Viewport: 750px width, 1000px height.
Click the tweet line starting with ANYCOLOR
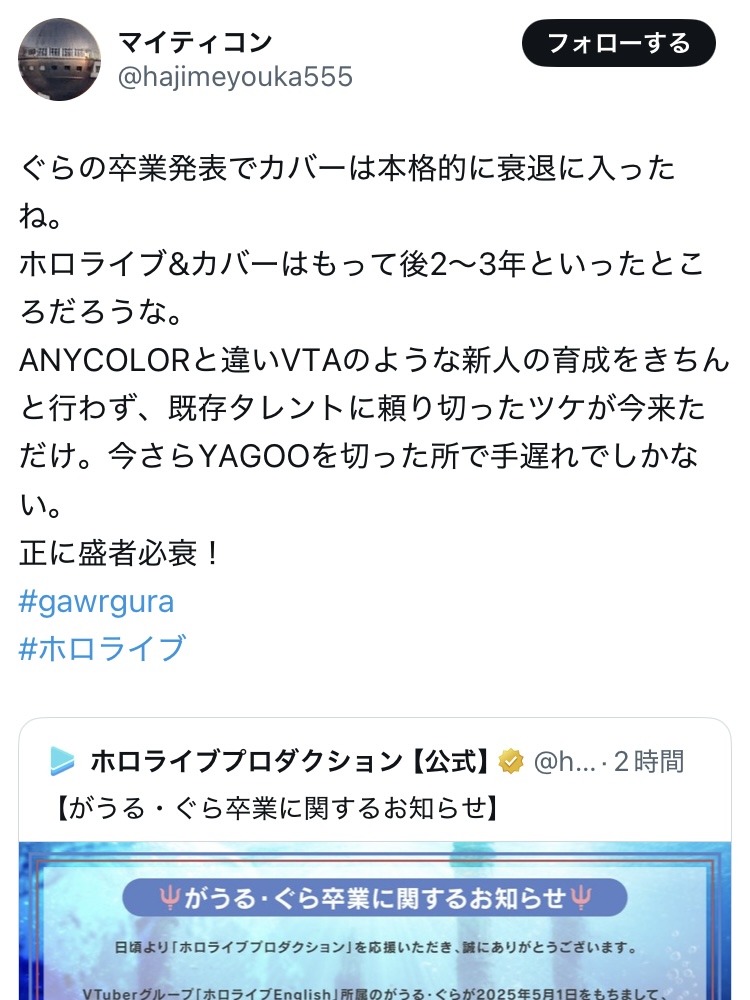374,360
